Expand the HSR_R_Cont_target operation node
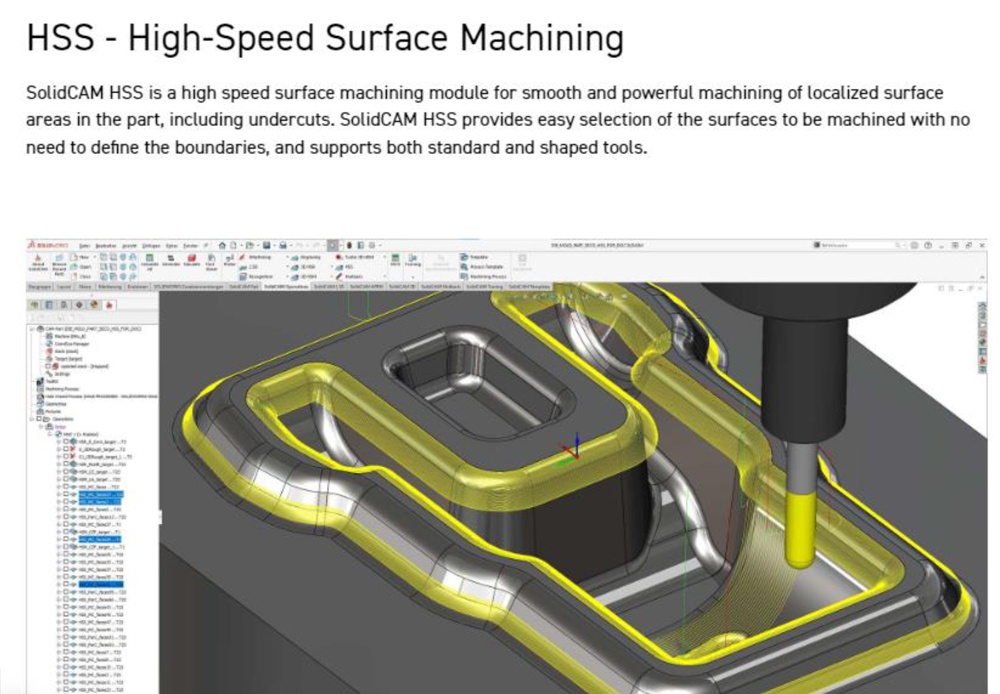Screen dimensions: 1000x694 click(x=59, y=441)
